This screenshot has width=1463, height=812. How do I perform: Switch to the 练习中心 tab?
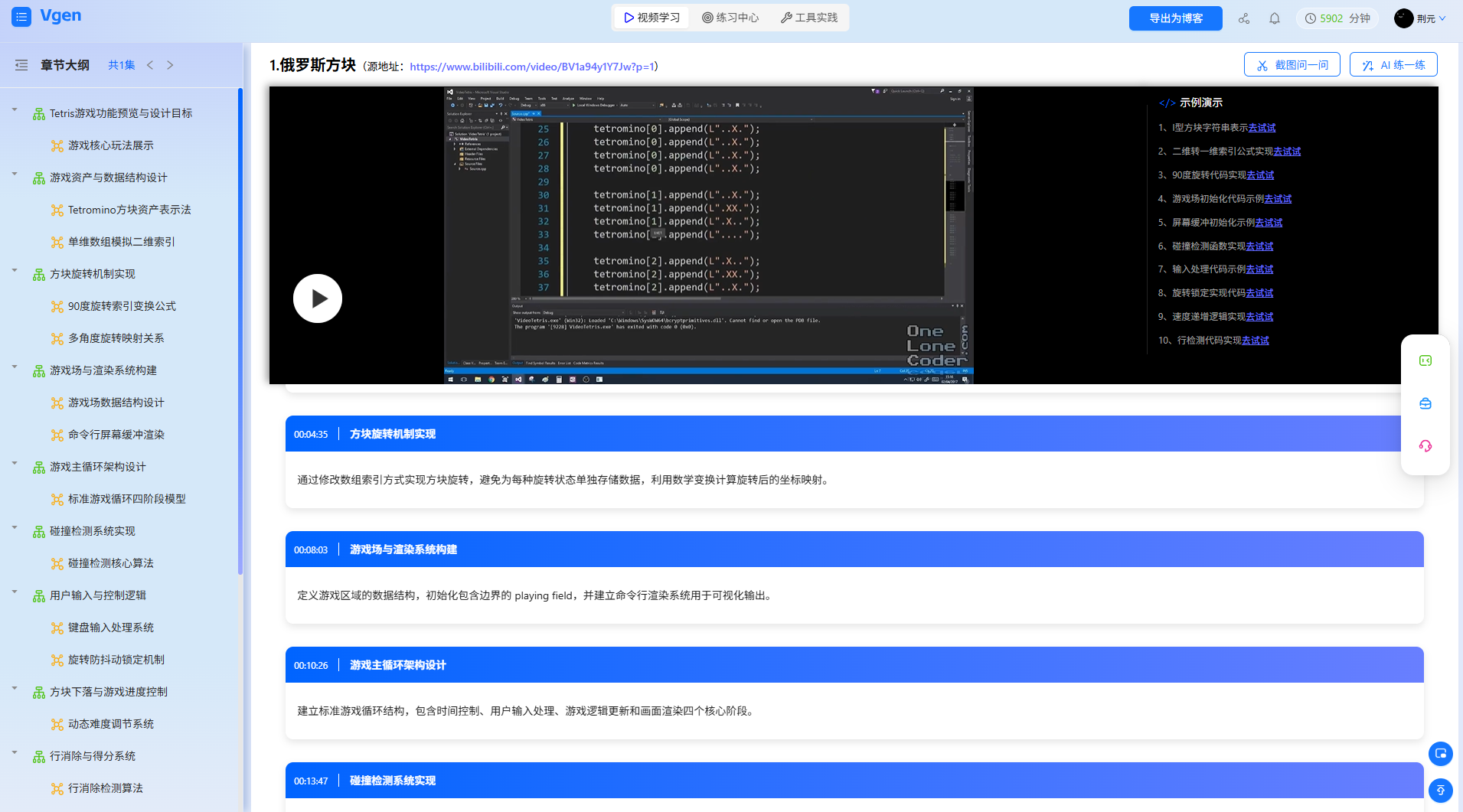(x=731, y=18)
